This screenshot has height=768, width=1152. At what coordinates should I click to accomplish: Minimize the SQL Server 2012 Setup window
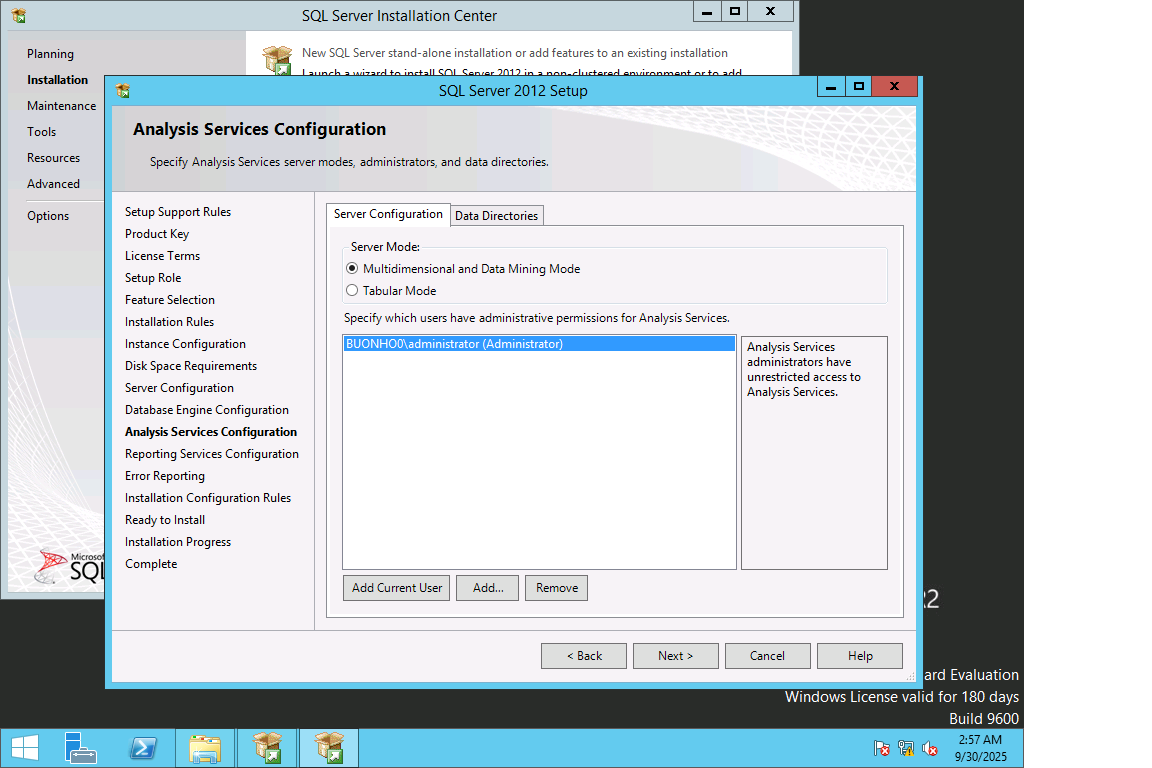pyautogui.click(x=831, y=86)
